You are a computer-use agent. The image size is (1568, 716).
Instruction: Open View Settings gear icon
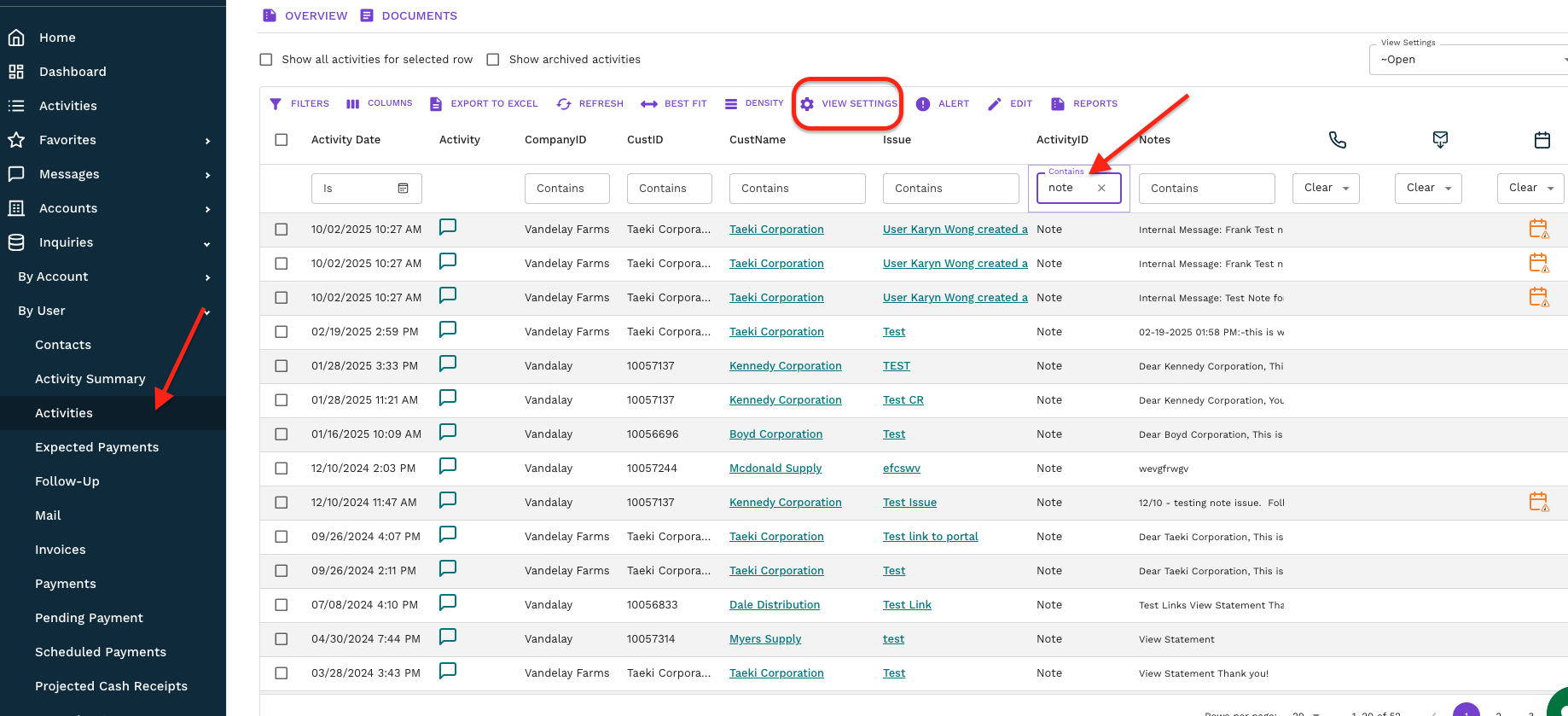click(807, 104)
